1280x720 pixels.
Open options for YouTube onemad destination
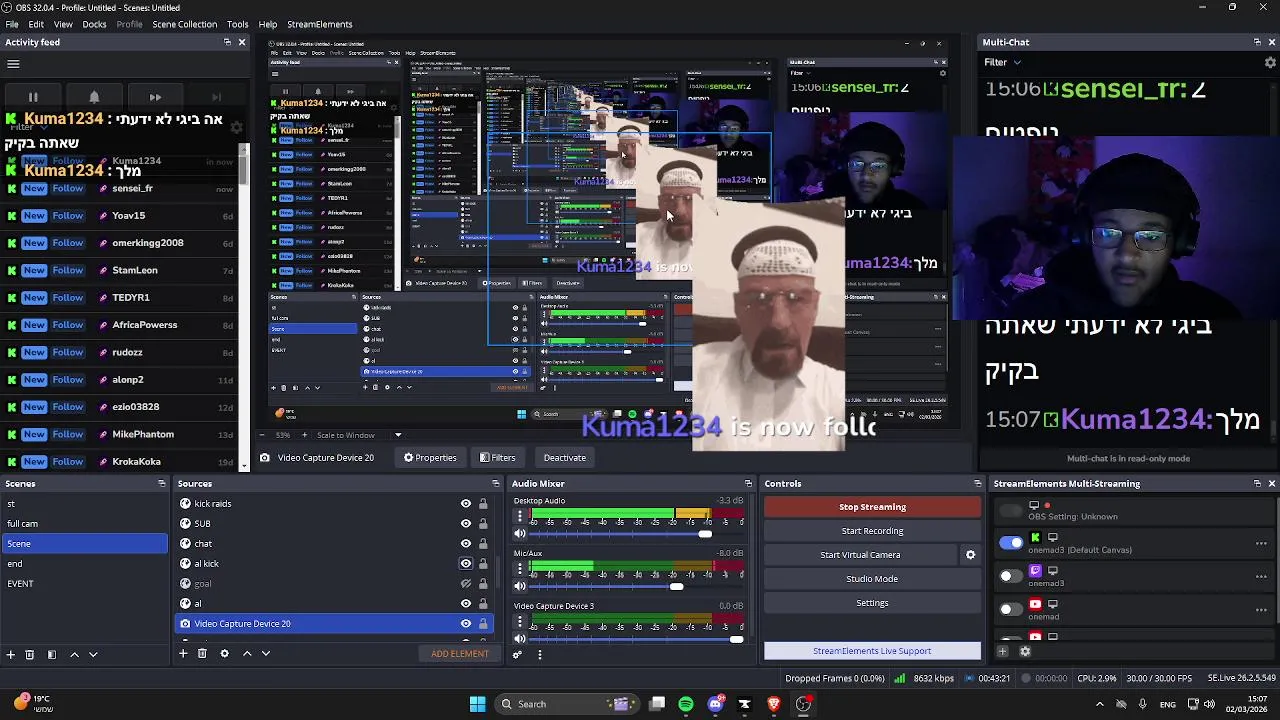[1261, 610]
